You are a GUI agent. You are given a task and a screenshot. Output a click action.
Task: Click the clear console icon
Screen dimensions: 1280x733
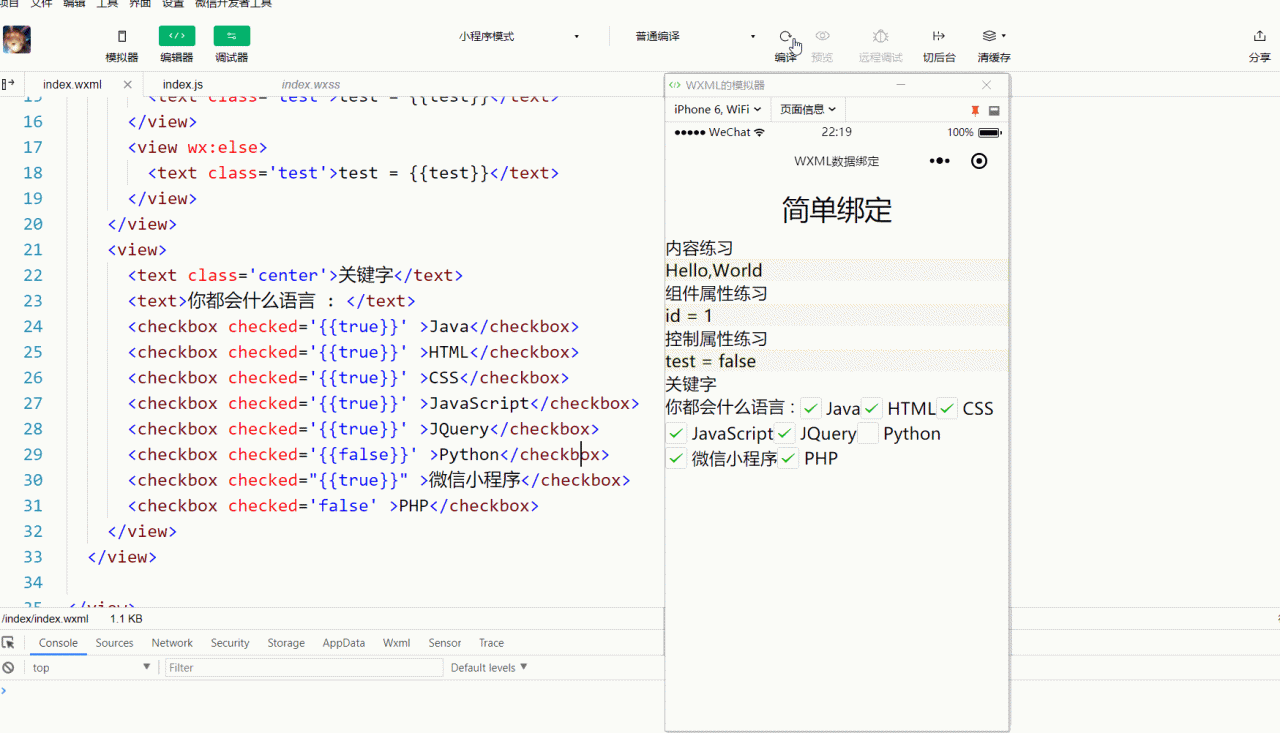point(8,667)
